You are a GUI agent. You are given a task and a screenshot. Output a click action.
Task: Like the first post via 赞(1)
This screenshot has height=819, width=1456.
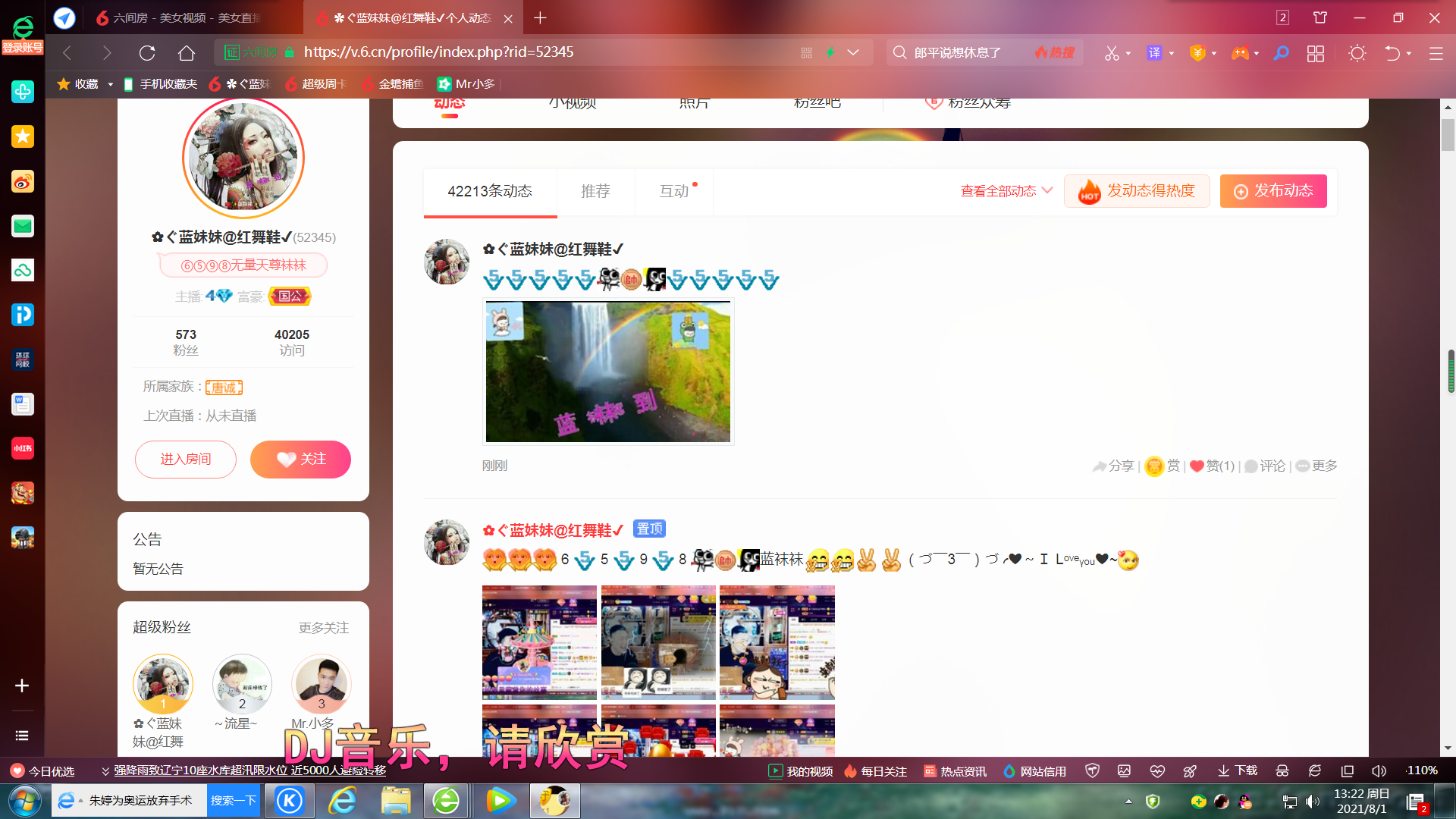[x=1212, y=466]
